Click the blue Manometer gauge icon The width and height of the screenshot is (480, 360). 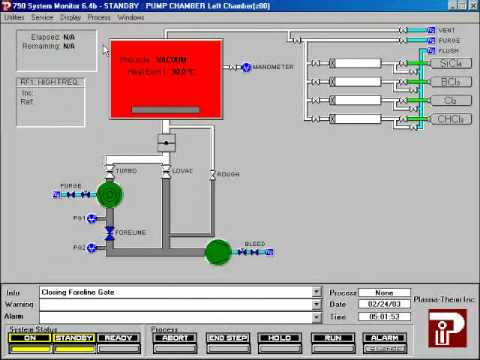[x=246, y=67]
